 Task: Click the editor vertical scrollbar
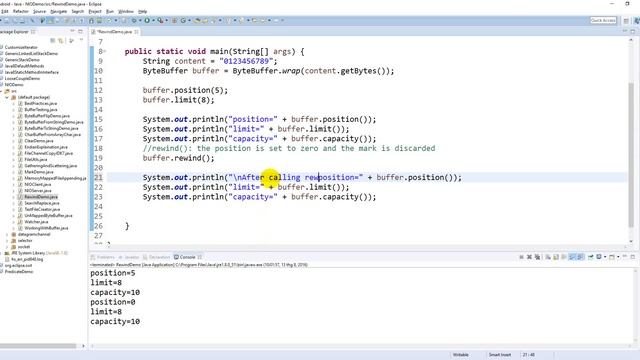(631, 155)
